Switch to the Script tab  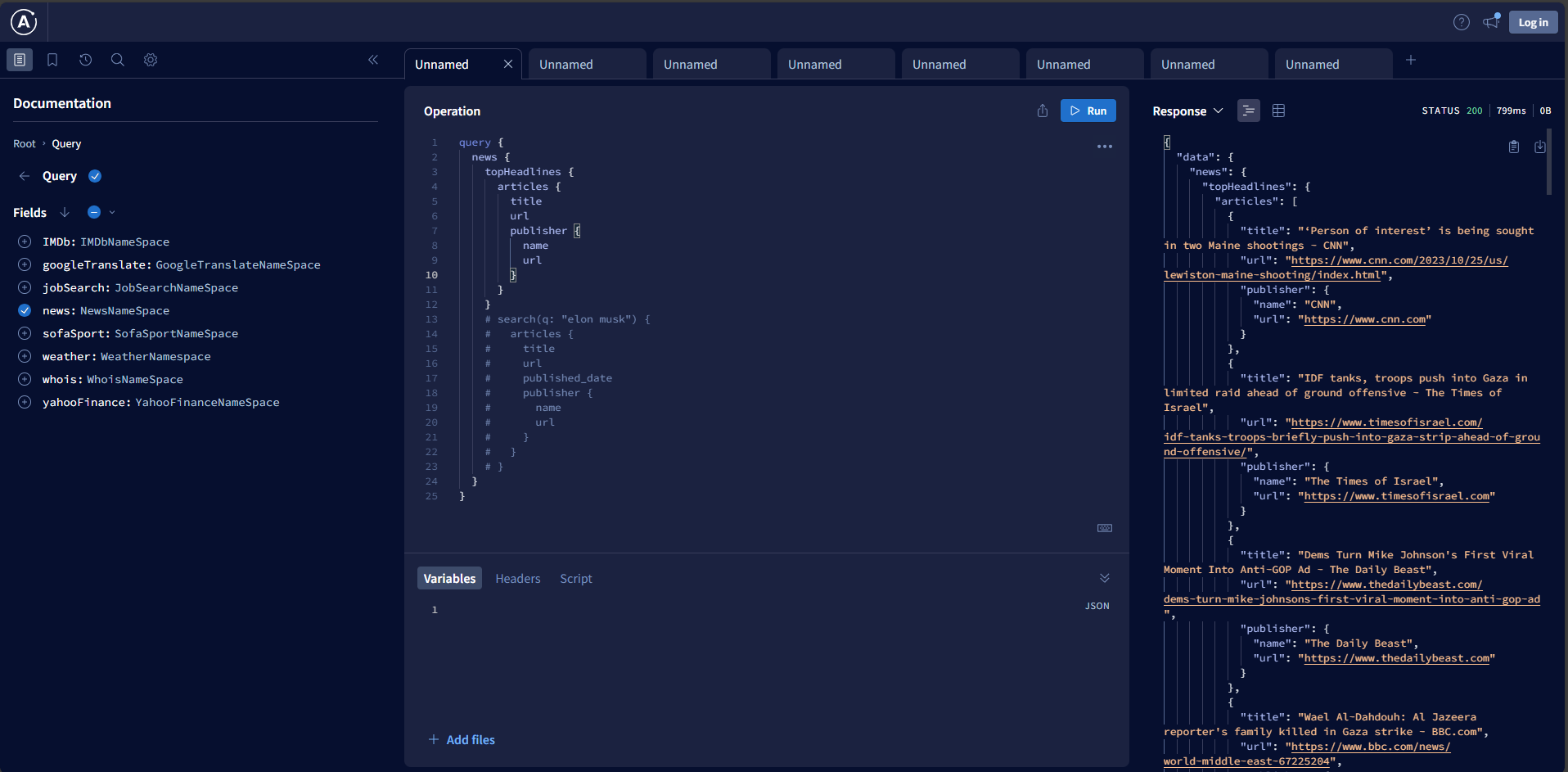[x=576, y=578]
